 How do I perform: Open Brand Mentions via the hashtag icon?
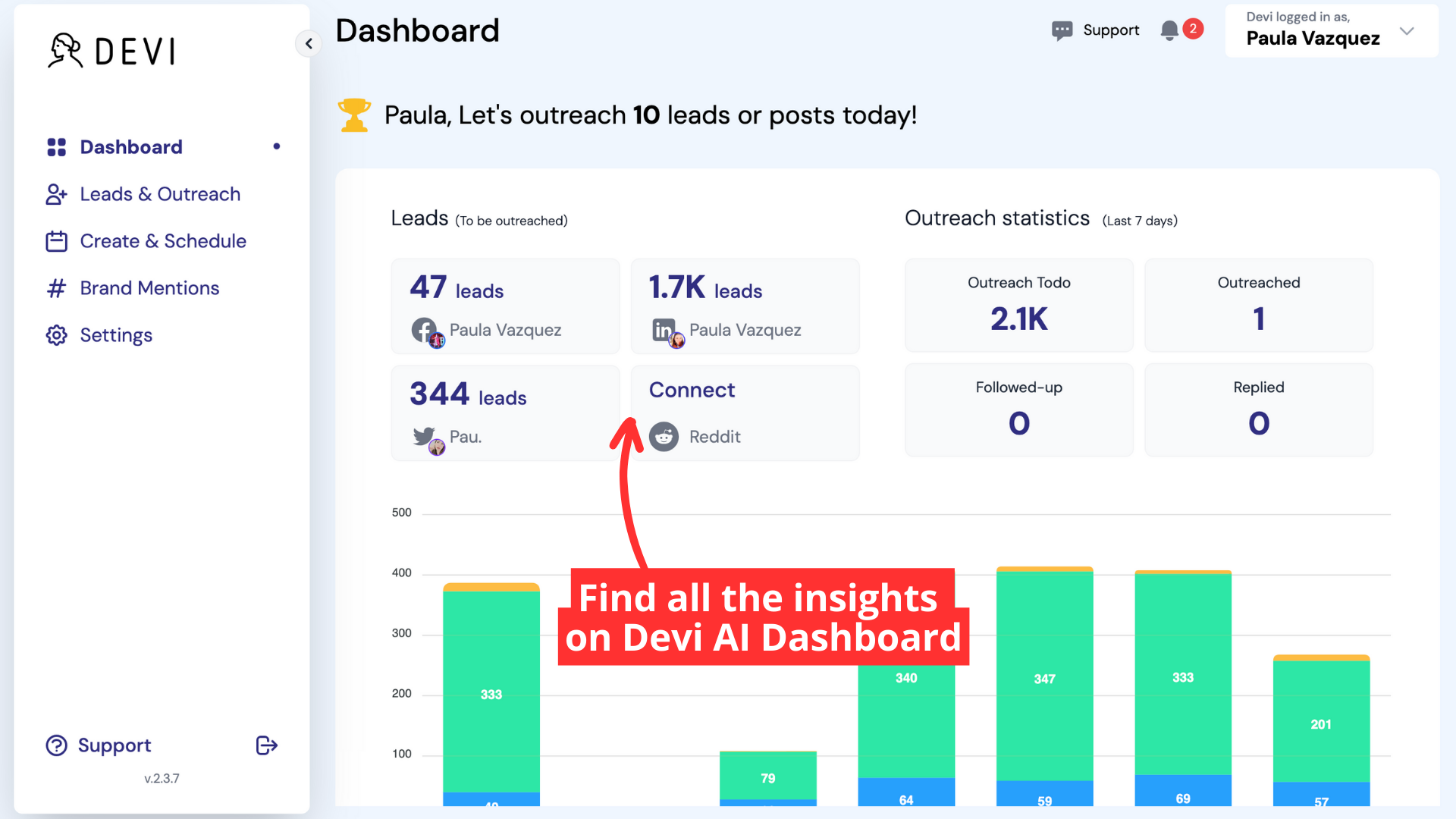coord(56,288)
